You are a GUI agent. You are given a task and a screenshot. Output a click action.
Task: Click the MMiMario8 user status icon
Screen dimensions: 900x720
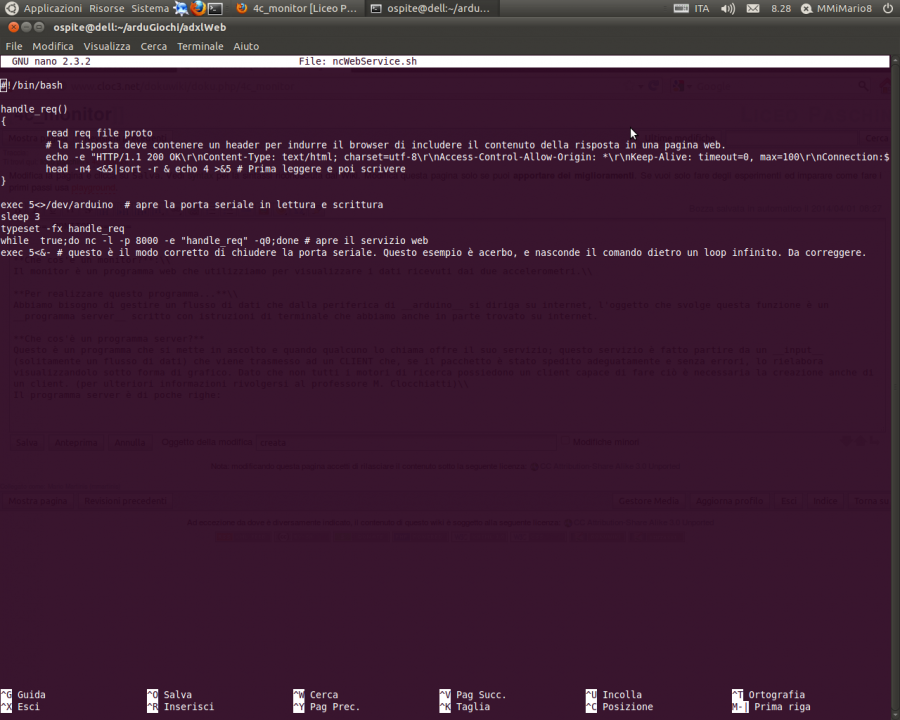tap(806, 9)
